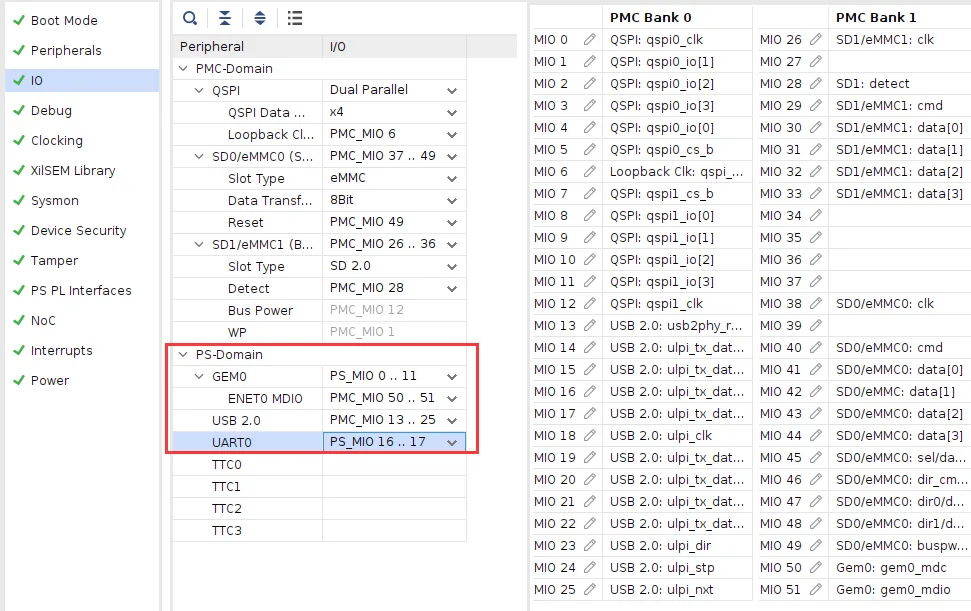Switch to the Clocking page
This screenshot has width=971, height=611.
pos(57,141)
